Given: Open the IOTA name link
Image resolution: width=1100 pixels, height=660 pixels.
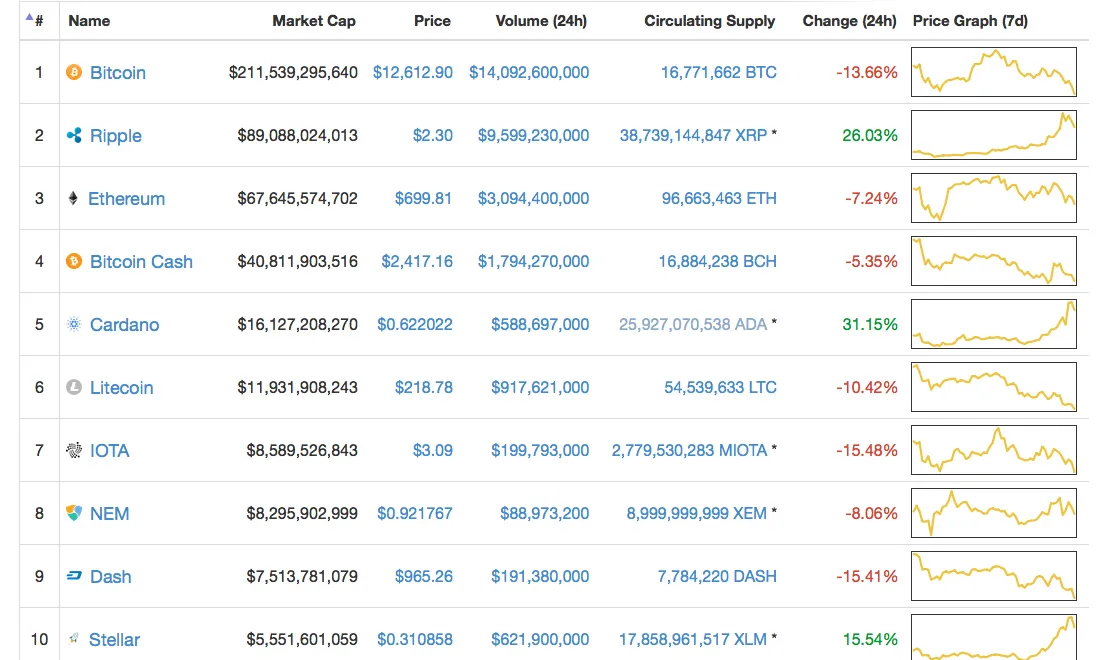Looking at the screenshot, I should tap(109, 451).
